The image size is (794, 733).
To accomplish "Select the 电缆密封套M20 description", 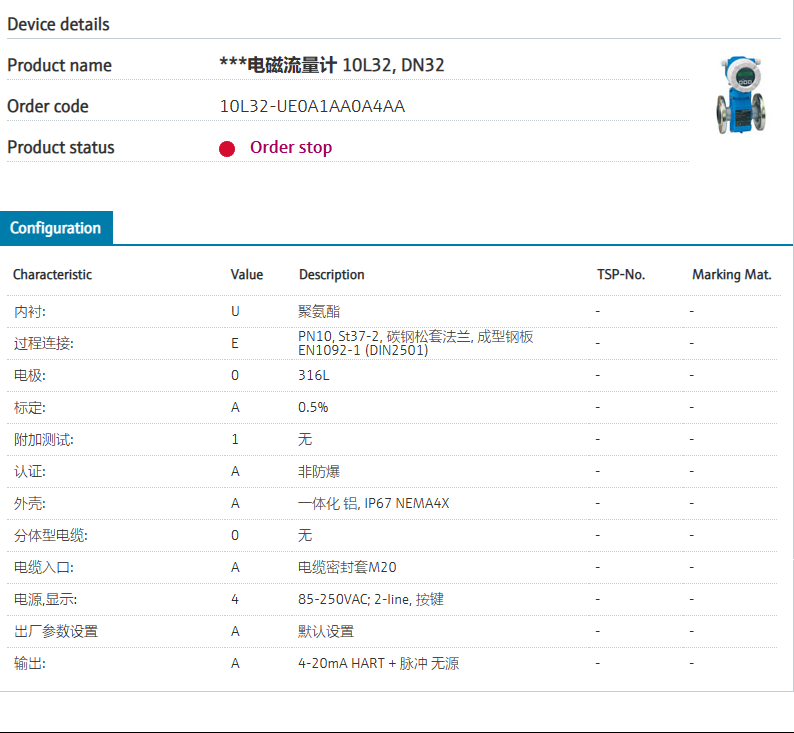I will 347,567.
